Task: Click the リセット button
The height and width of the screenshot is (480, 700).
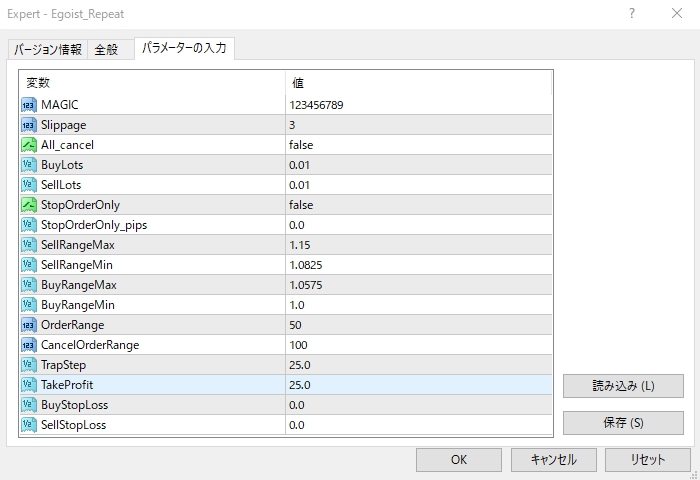Action: (647, 460)
